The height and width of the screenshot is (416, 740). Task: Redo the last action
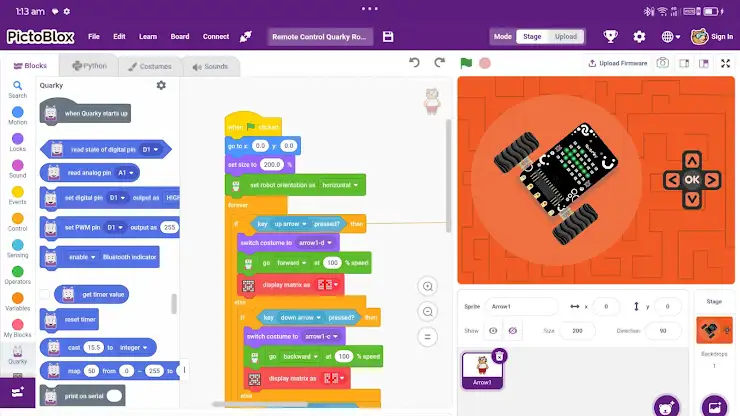pos(439,63)
